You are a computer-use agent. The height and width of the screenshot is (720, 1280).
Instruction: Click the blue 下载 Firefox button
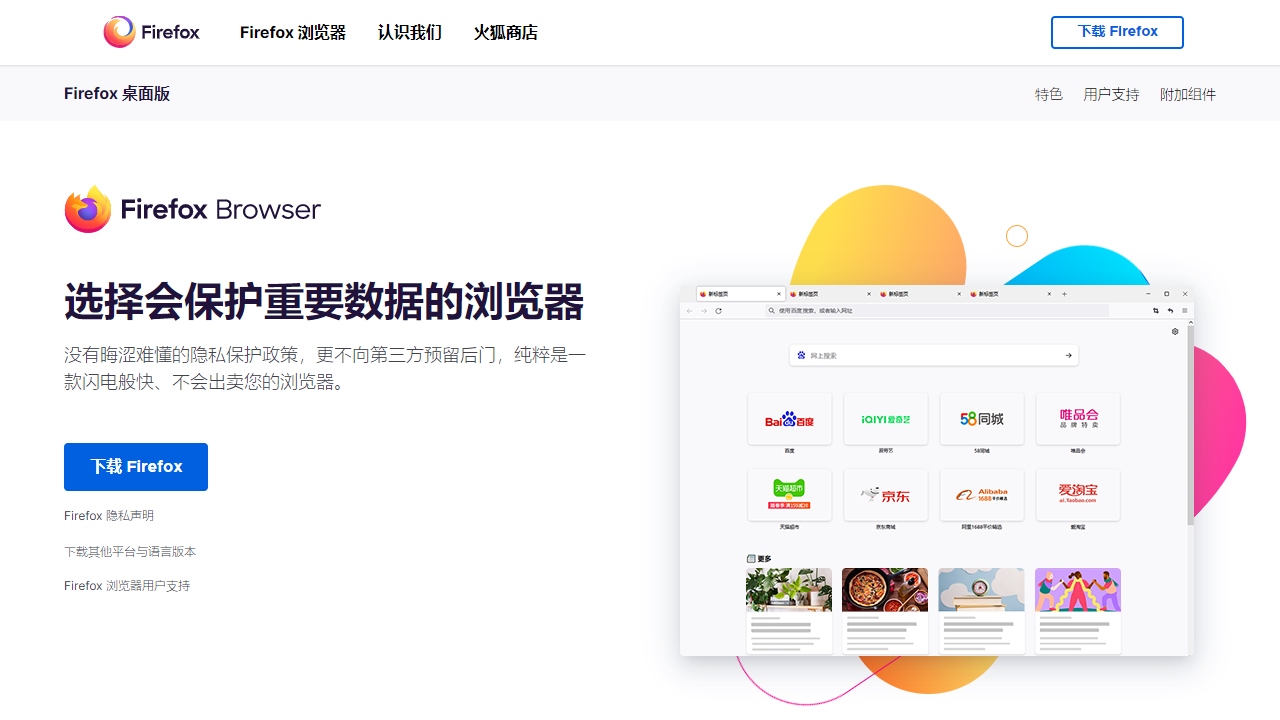coord(136,467)
